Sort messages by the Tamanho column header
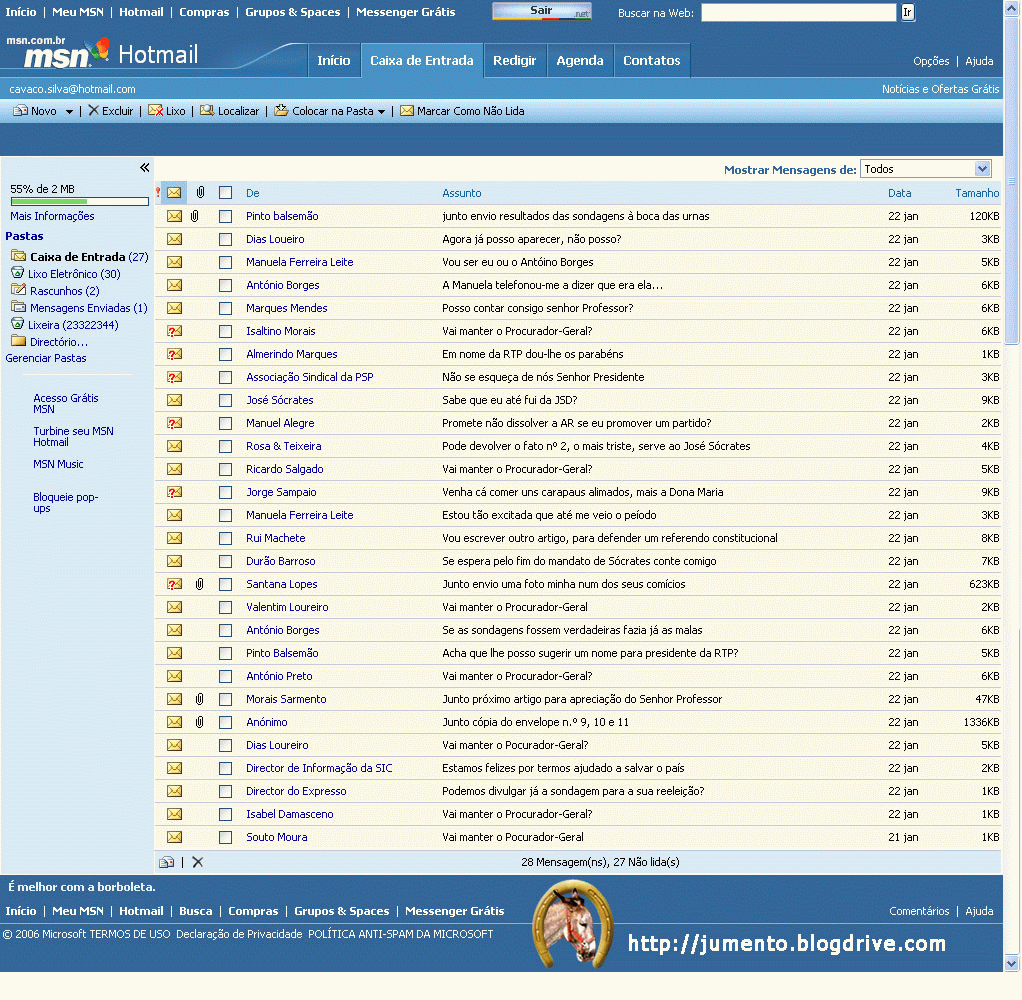1022x1000 pixels. (x=977, y=193)
